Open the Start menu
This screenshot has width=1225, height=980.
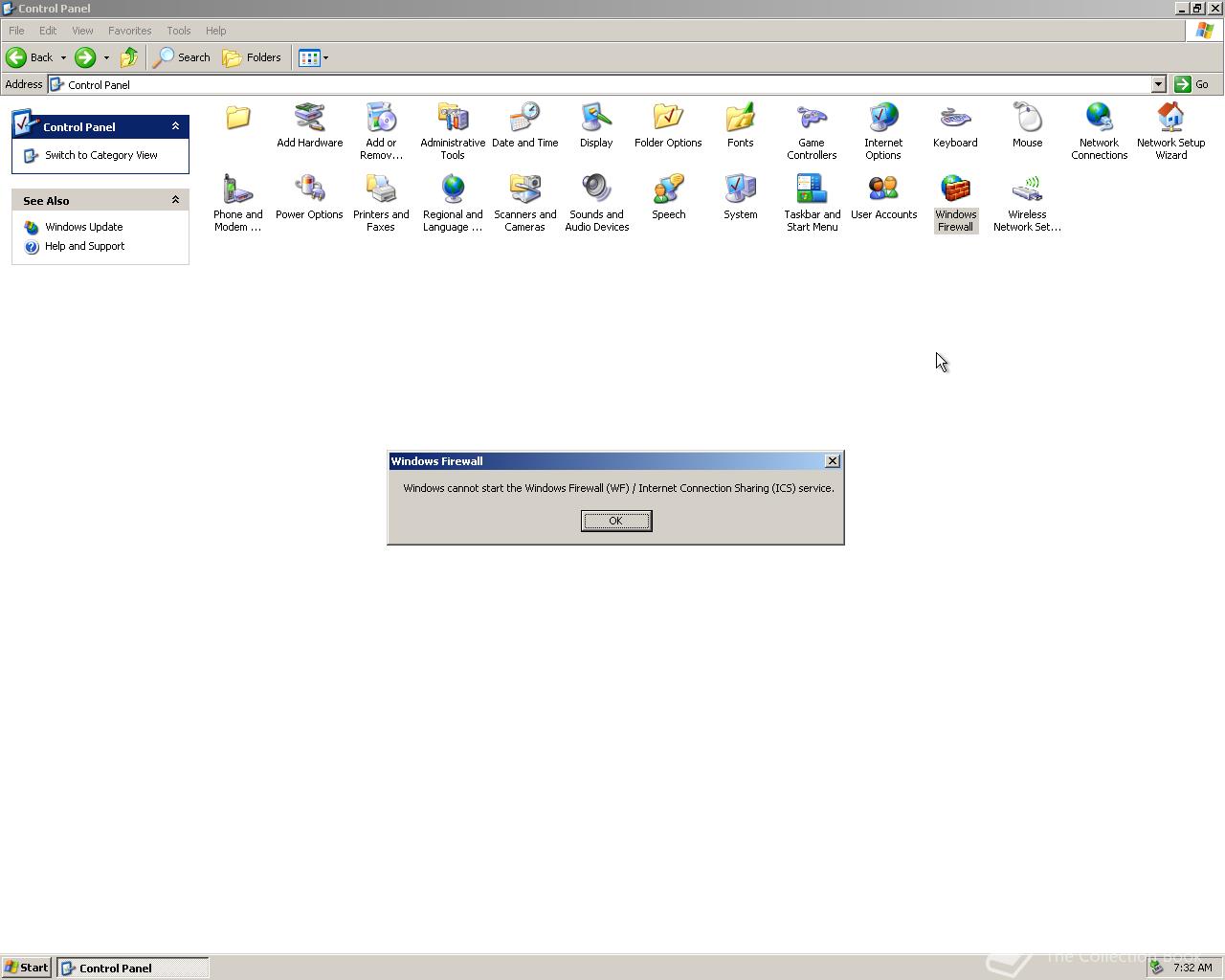(26, 968)
